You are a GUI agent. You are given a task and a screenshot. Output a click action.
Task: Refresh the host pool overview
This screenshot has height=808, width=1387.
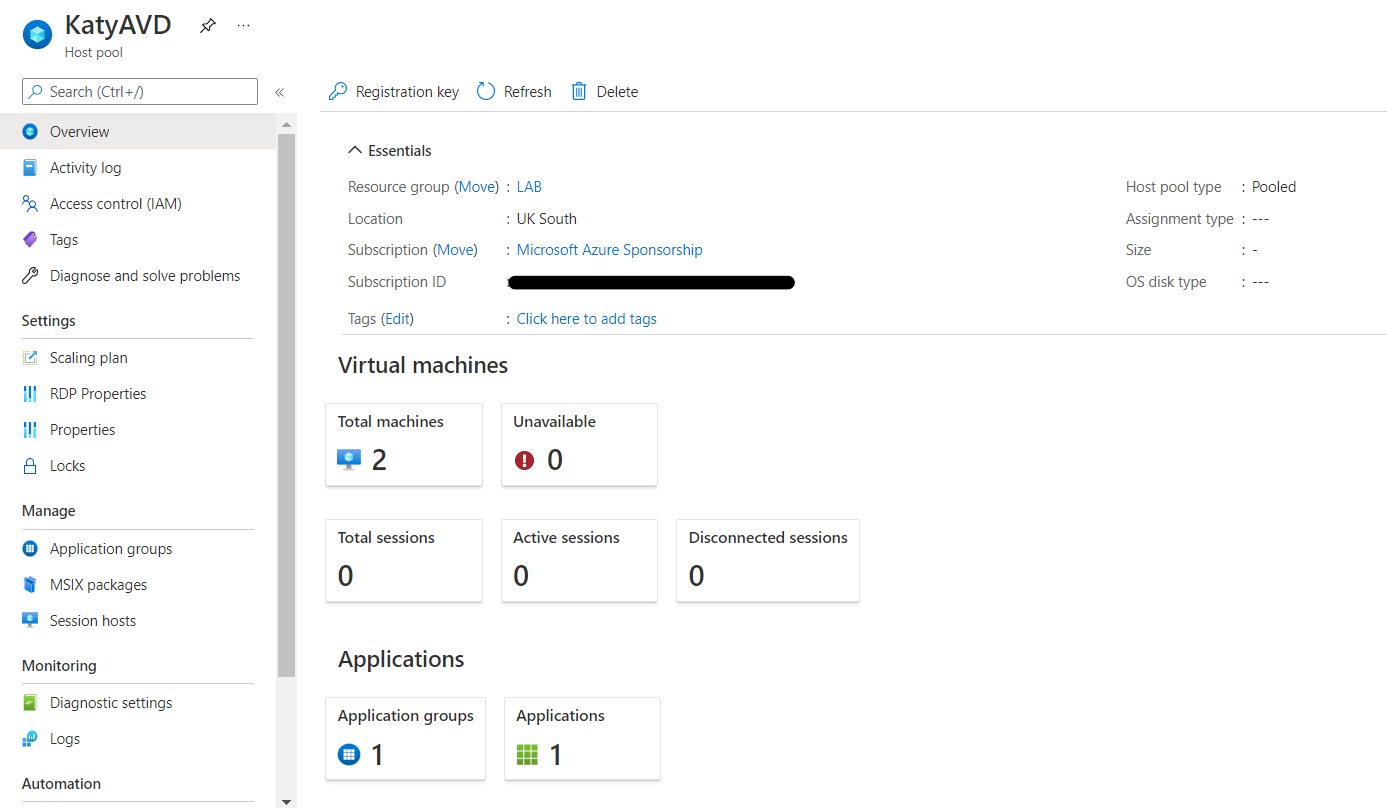click(513, 91)
